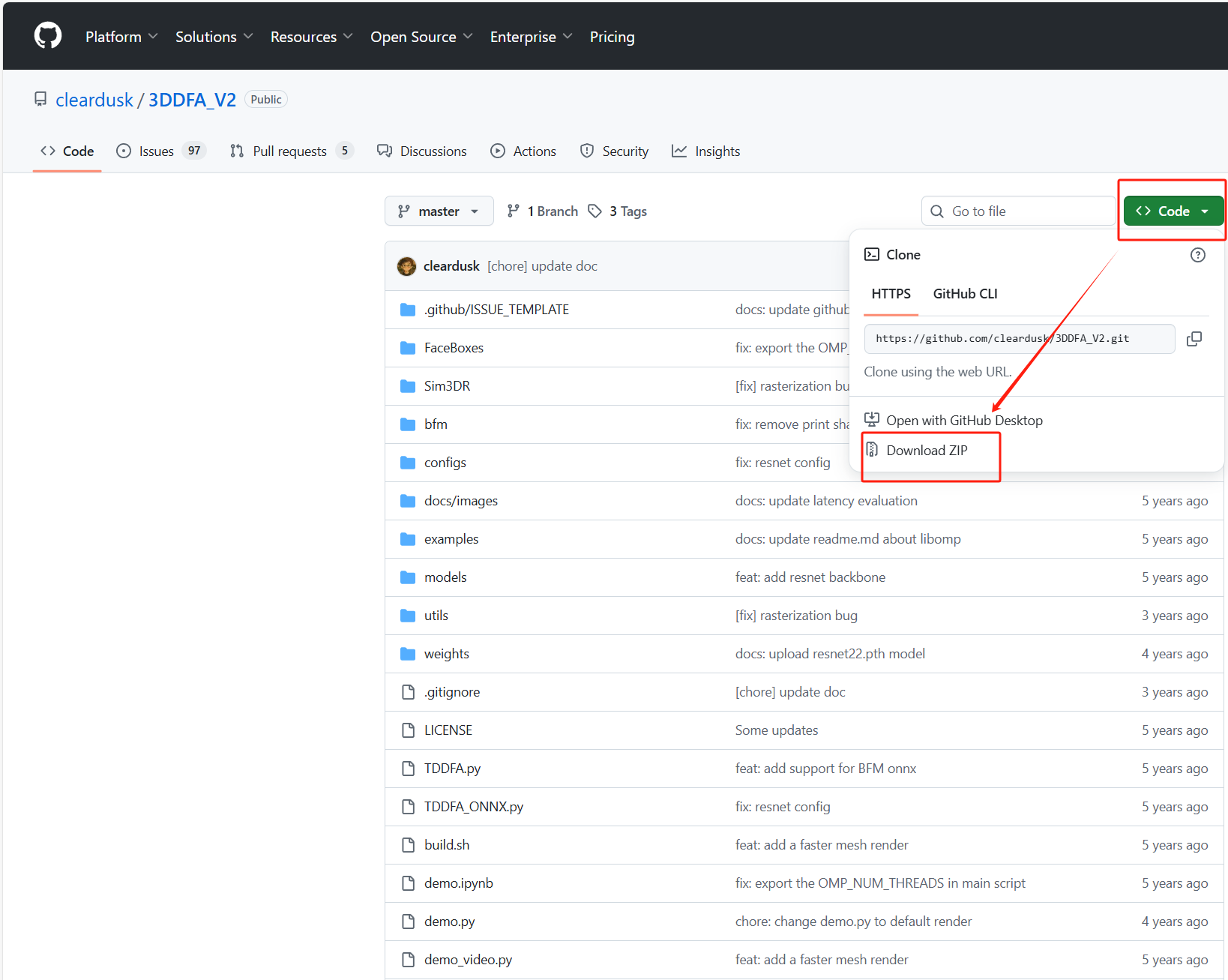The image size is (1228, 980).
Task: Click the HTTPS clone URL text field
Action: click(x=1020, y=339)
